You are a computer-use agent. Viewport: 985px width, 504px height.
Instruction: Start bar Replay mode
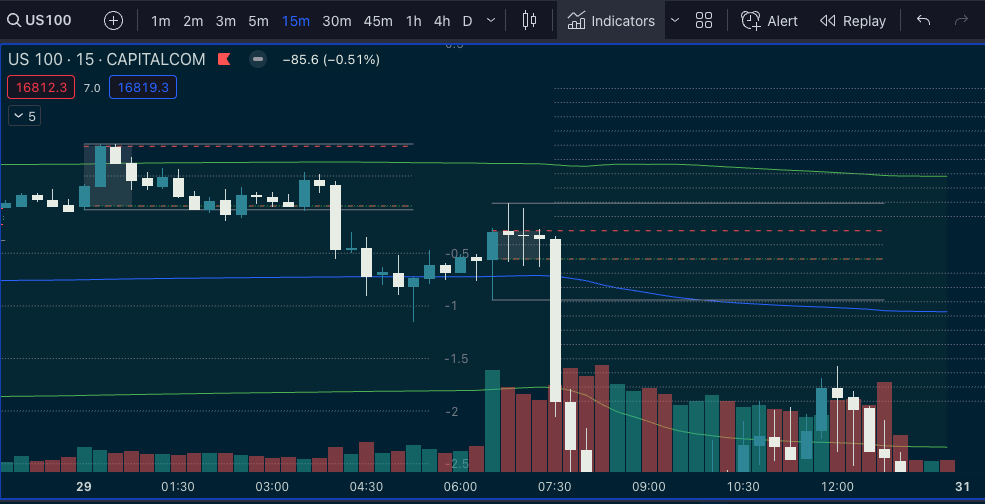coord(852,20)
